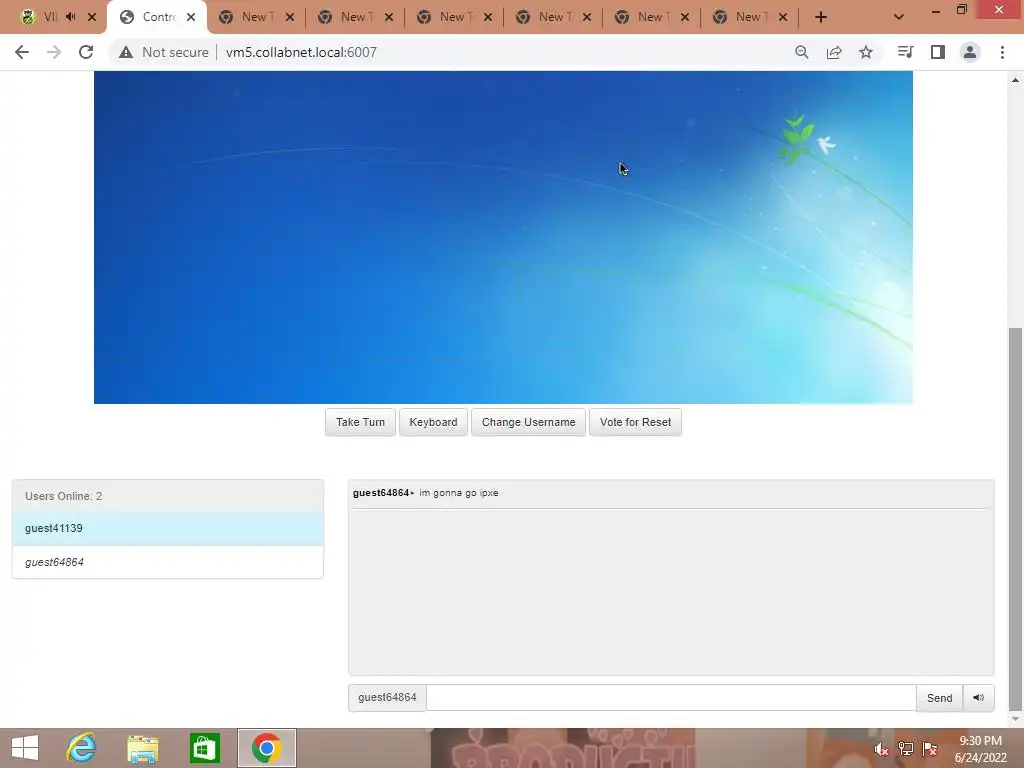Click the page vertical scrollbar thumb
Image resolution: width=1024 pixels, height=768 pixels.
[1015, 519]
